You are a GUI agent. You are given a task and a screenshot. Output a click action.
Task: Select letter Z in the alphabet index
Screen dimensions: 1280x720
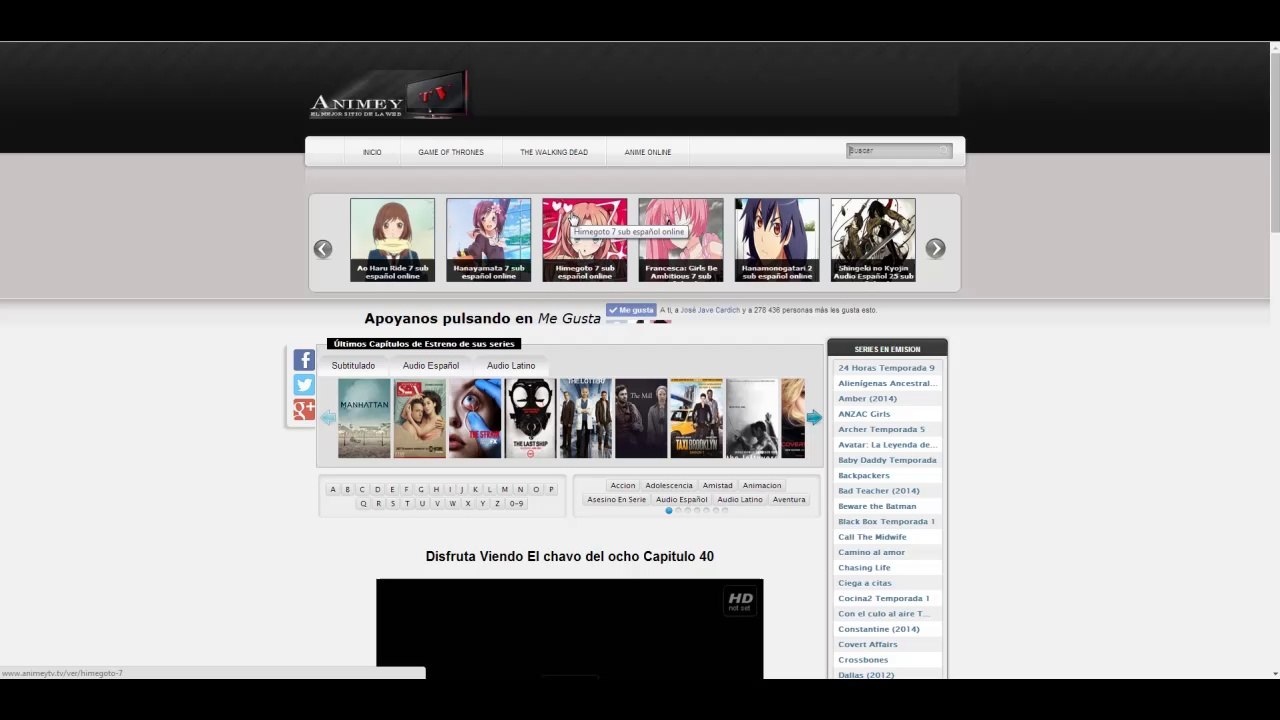coord(497,504)
